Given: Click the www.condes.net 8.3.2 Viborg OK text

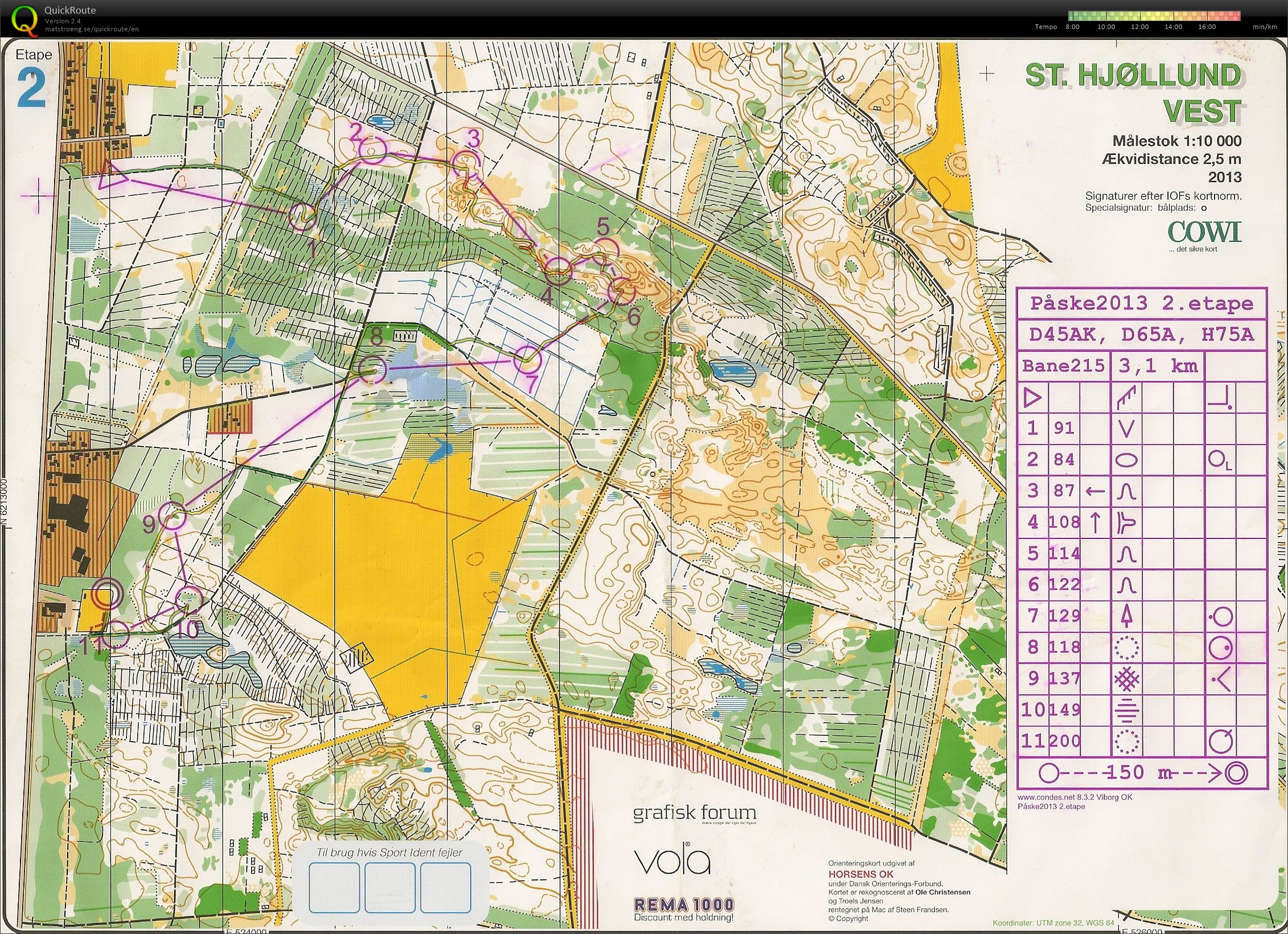Looking at the screenshot, I should 1075,797.
